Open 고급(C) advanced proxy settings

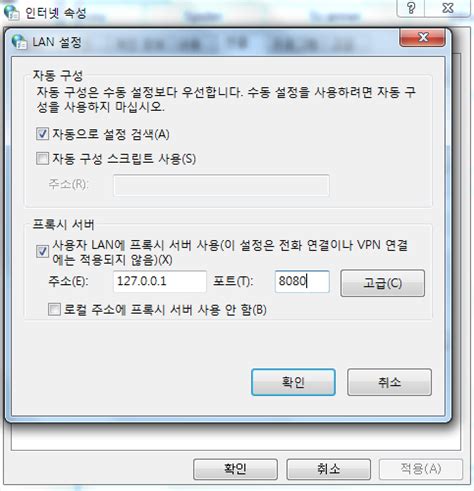click(383, 283)
